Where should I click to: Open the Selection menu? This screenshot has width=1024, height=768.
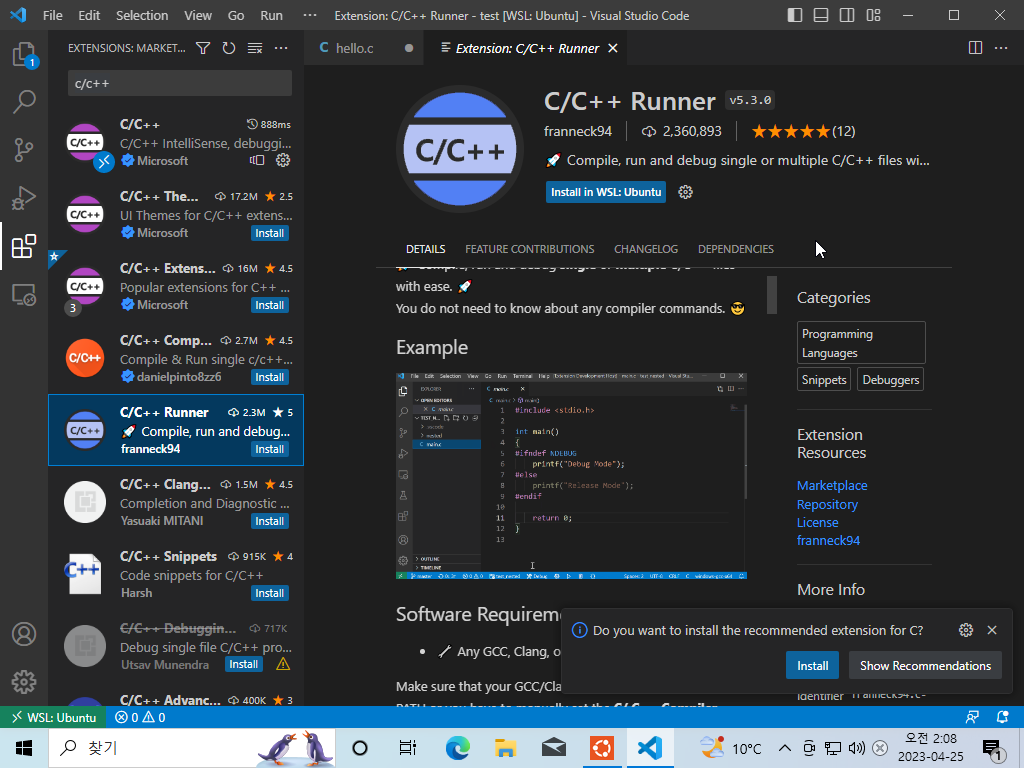click(x=142, y=15)
